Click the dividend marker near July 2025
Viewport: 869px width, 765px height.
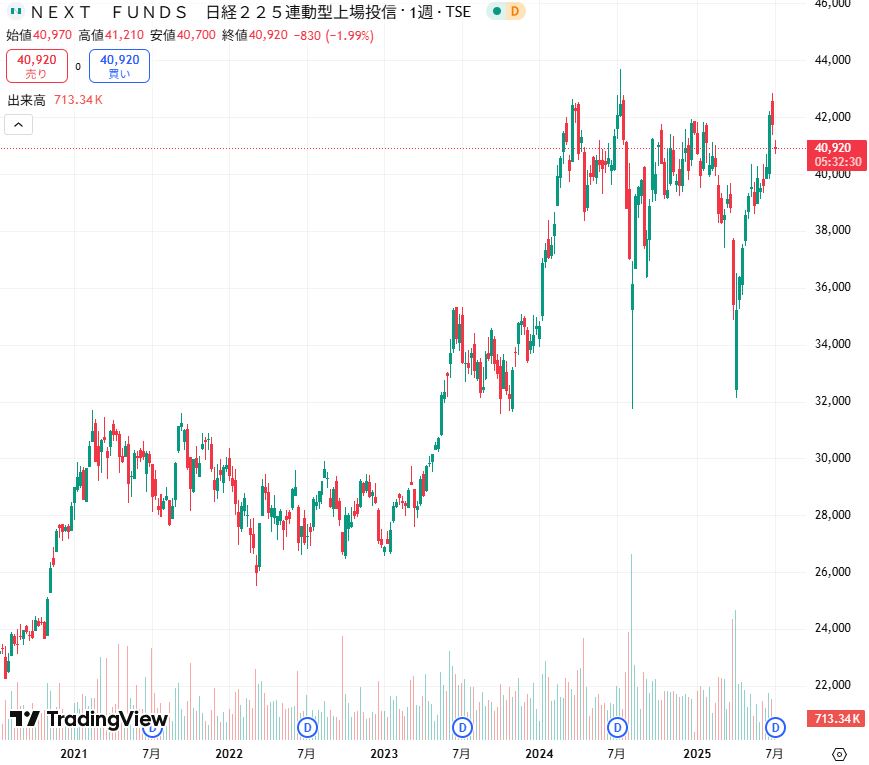click(774, 726)
